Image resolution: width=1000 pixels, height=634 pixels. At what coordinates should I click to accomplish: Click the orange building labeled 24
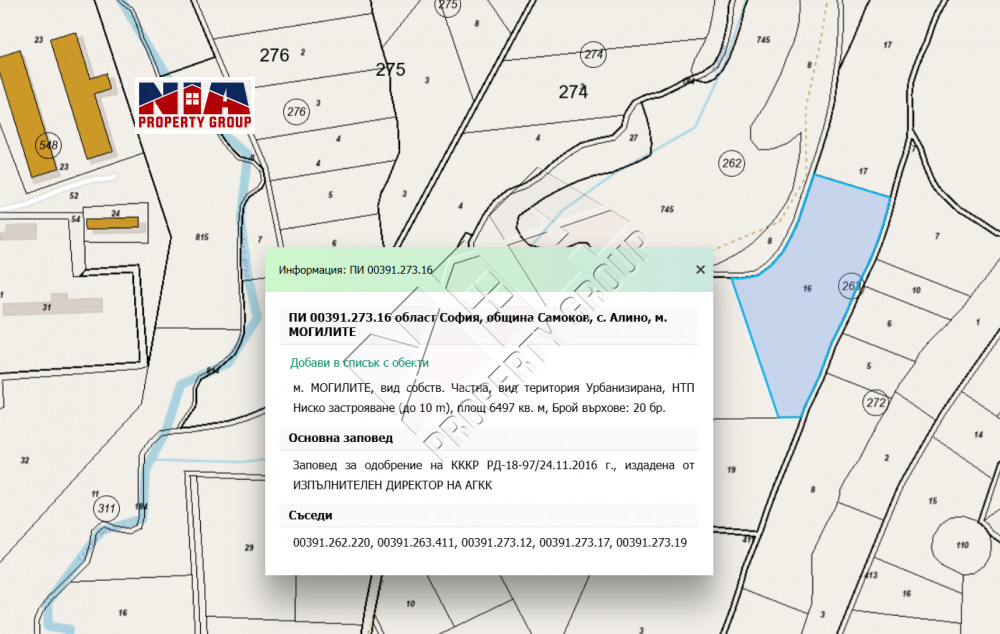[112, 223]
